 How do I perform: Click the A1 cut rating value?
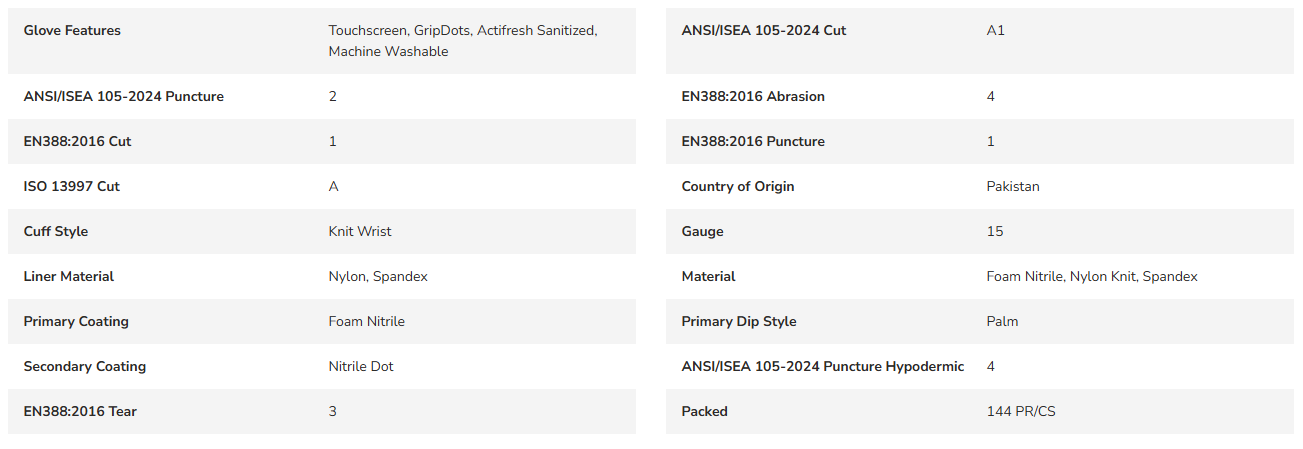pyautogui.click(x=995, y=31)
